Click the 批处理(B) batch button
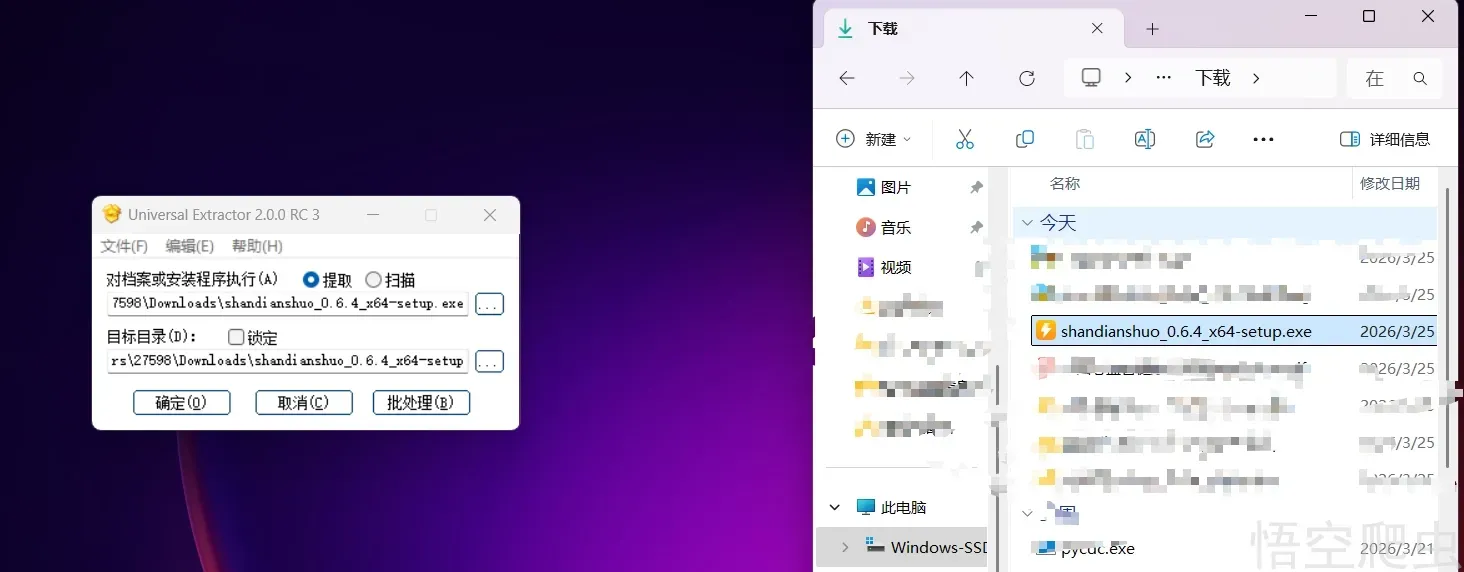The width and height of the screenshot is (1464, 572). pos(421,402)
